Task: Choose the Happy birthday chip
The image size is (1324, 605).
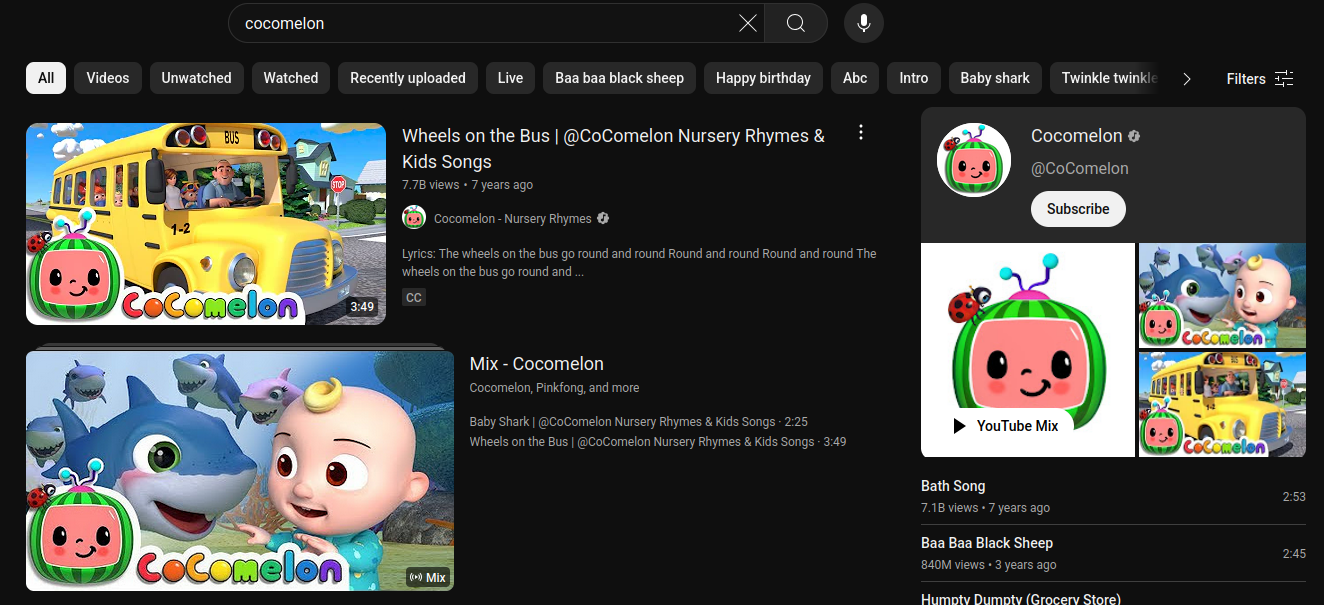Action: [x=763, y=78]
